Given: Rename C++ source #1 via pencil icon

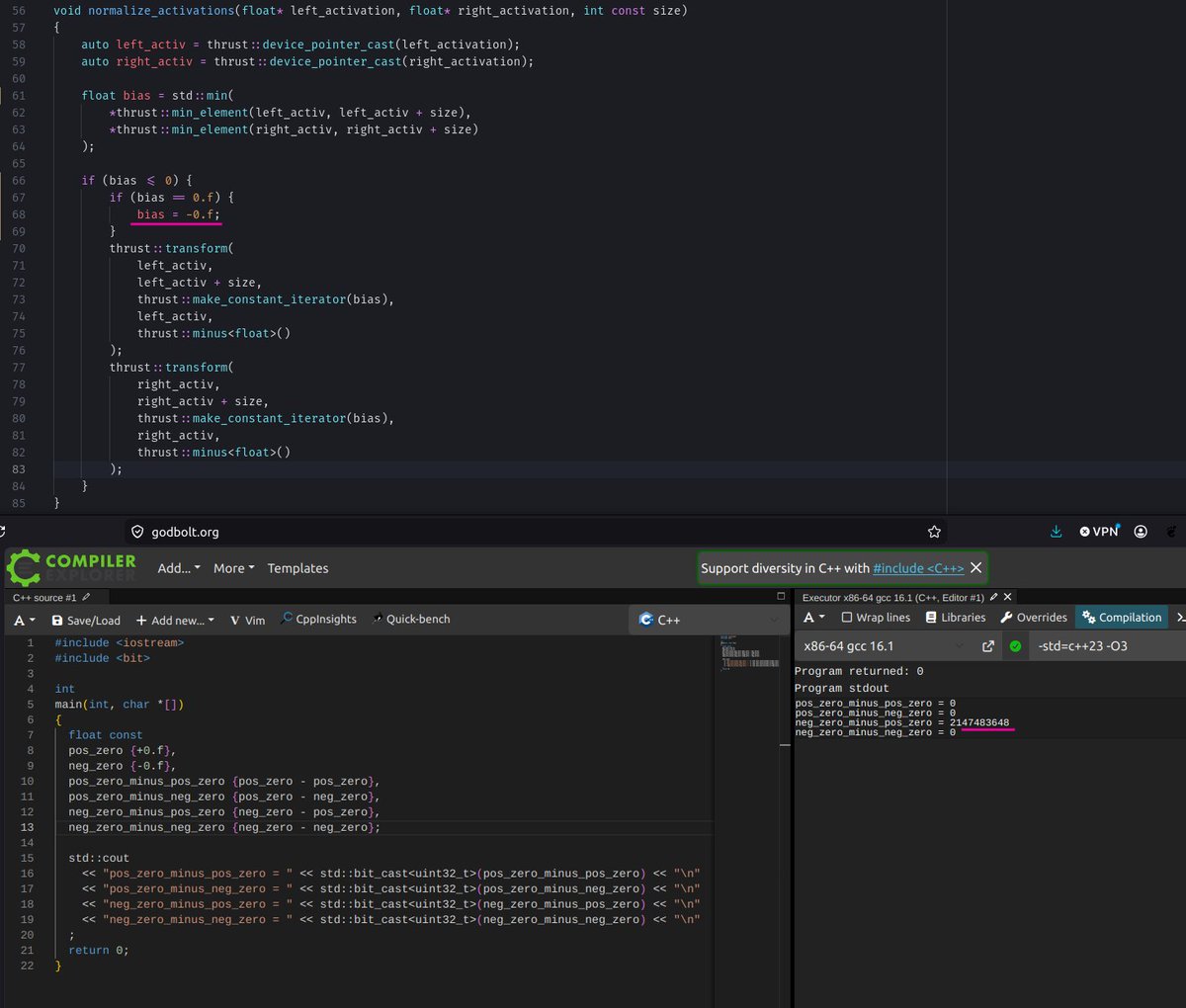Looking at the screenshot, I should (87, 597).
